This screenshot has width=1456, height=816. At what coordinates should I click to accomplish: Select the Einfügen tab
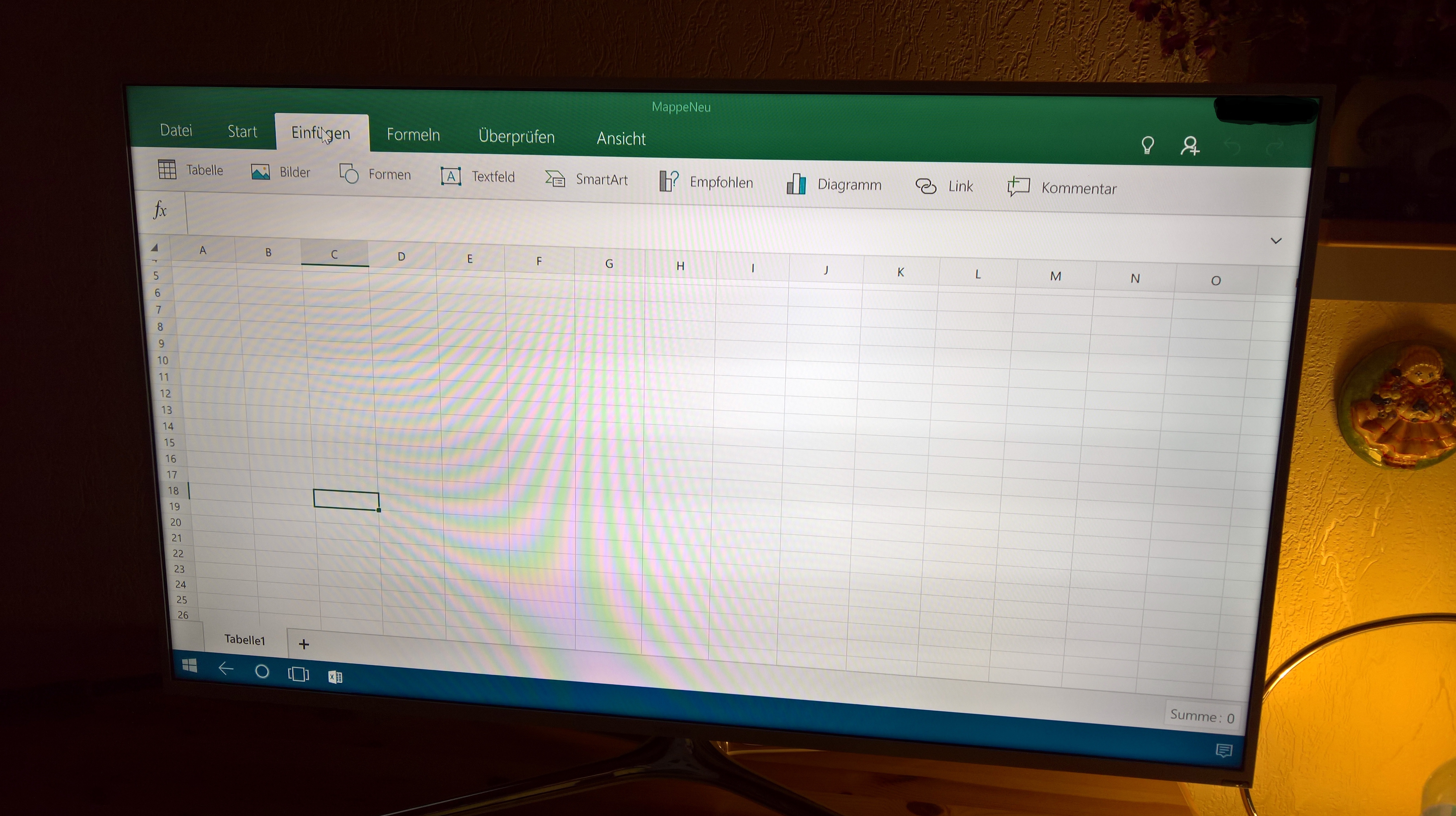click(321, 133)
